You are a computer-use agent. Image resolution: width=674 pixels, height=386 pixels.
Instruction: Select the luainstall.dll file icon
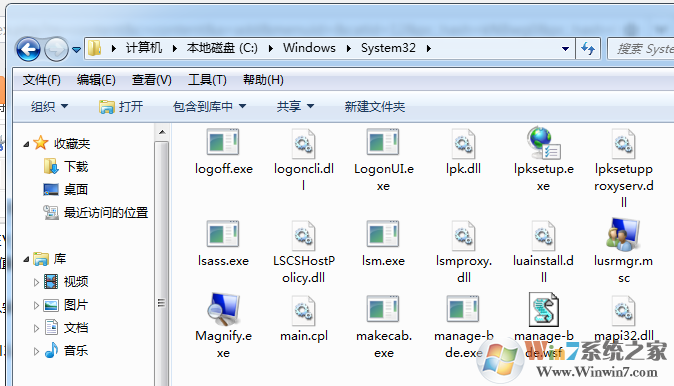coord(543,235)
